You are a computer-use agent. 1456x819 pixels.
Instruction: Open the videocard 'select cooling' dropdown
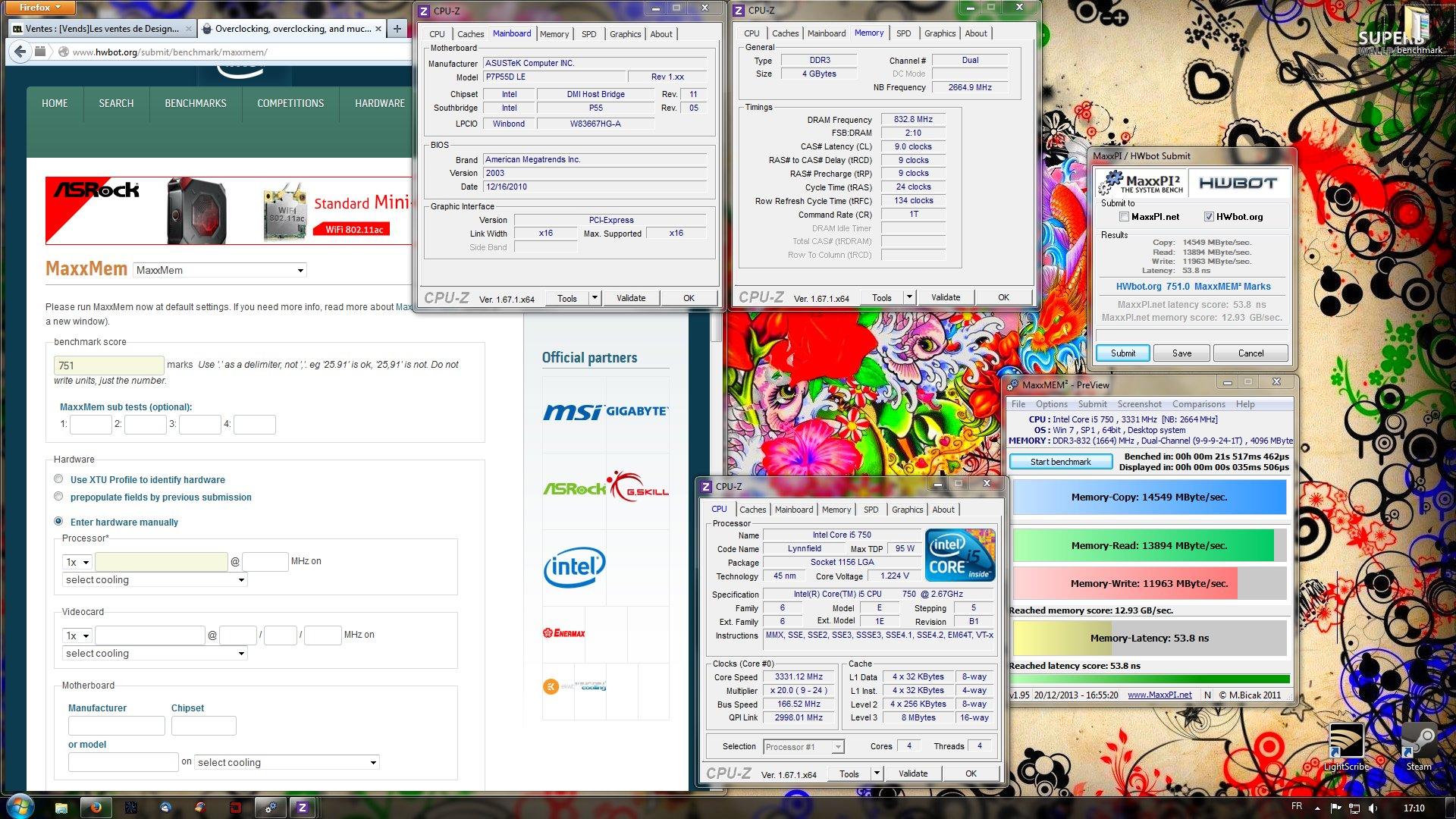coord(155,654)
